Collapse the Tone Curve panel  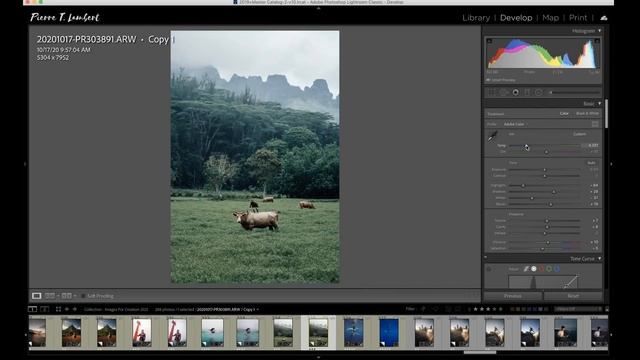tap(600, 259)
